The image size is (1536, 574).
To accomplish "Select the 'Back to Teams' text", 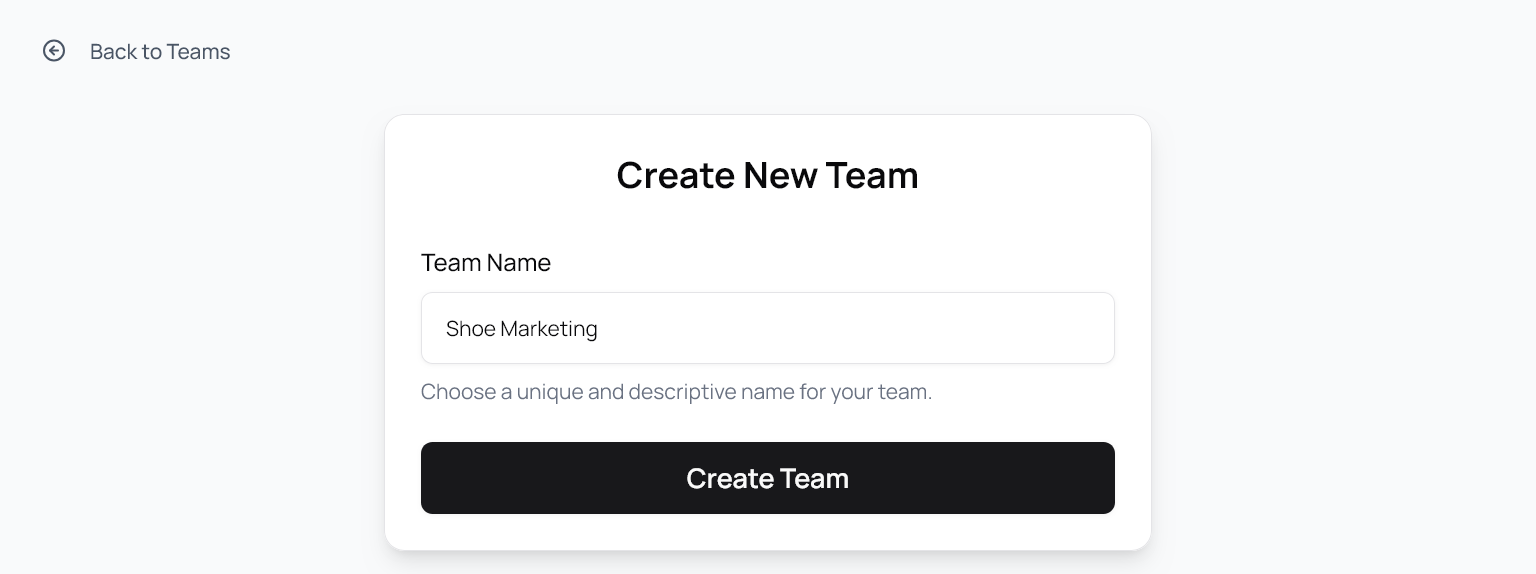I will (x=160, y=52).
